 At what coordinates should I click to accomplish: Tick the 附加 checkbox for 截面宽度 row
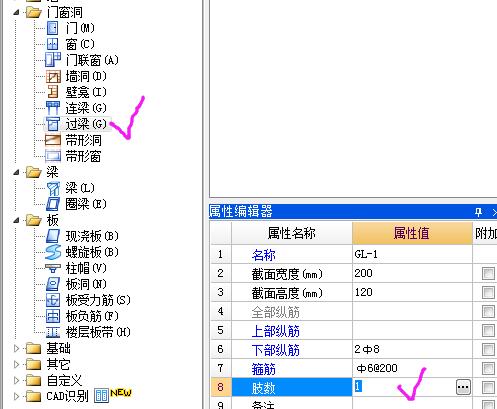[x=488, y=274]
